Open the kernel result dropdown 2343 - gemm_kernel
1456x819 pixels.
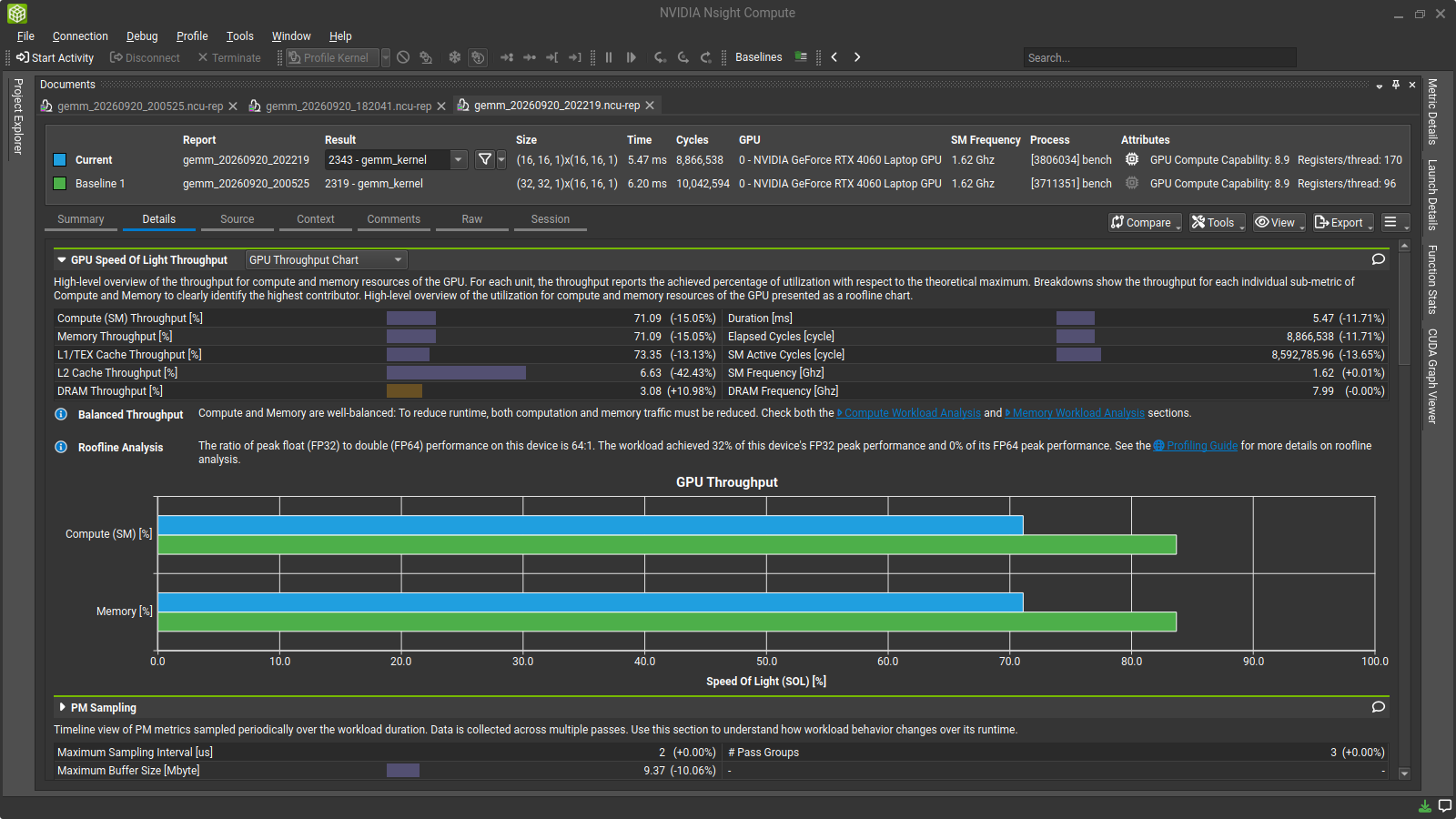397,159
